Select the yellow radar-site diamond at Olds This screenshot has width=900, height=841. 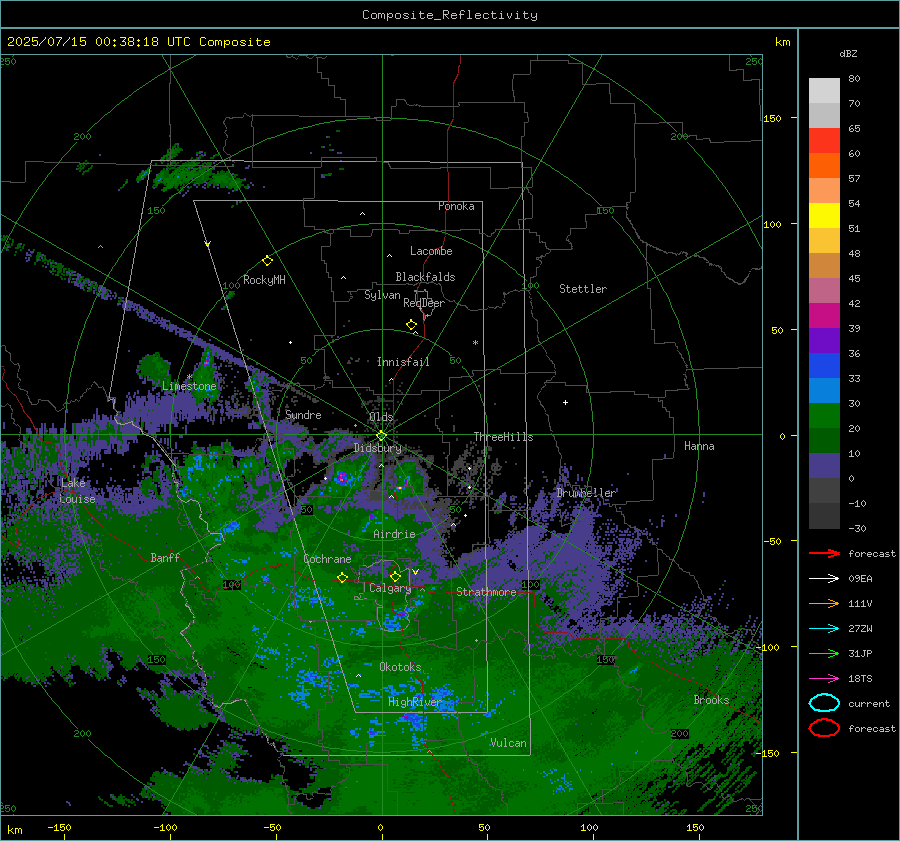(381, 436)
